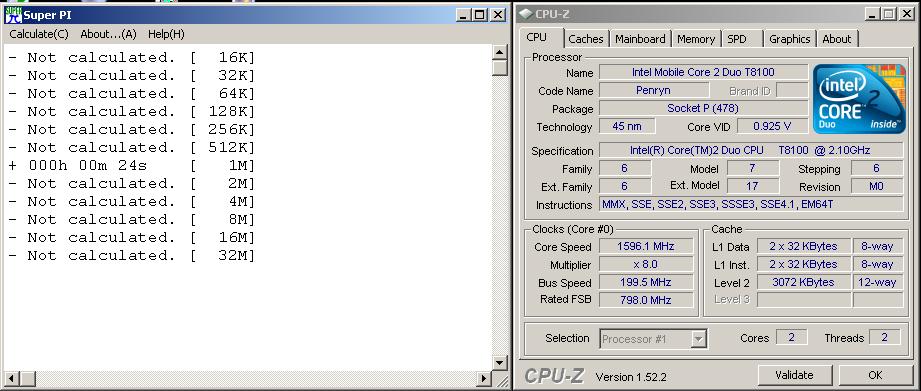Image resolution: width=921 pixels, height=391 pixels.
Task: Click the Validate button
Action: pyautogui.click(x=794, y=375)
